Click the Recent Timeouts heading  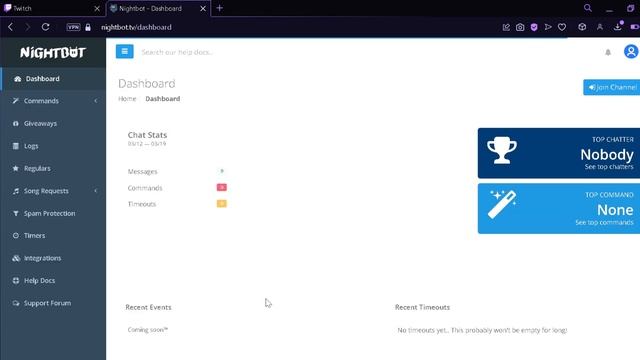(422, 307)
